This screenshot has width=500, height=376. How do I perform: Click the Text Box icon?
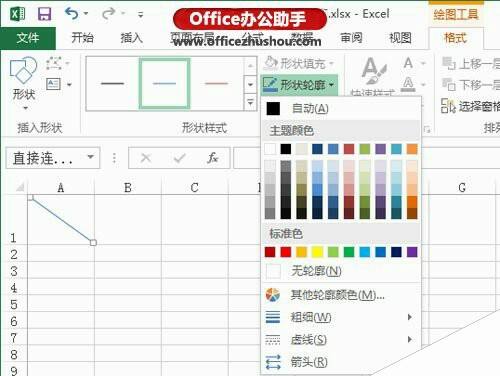coord(54,84)
